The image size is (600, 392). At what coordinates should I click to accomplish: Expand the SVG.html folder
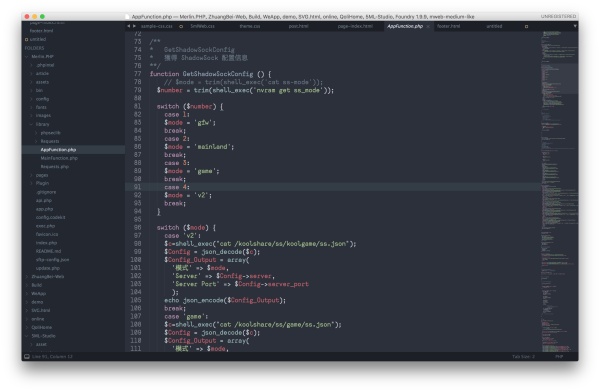(27, 310)
